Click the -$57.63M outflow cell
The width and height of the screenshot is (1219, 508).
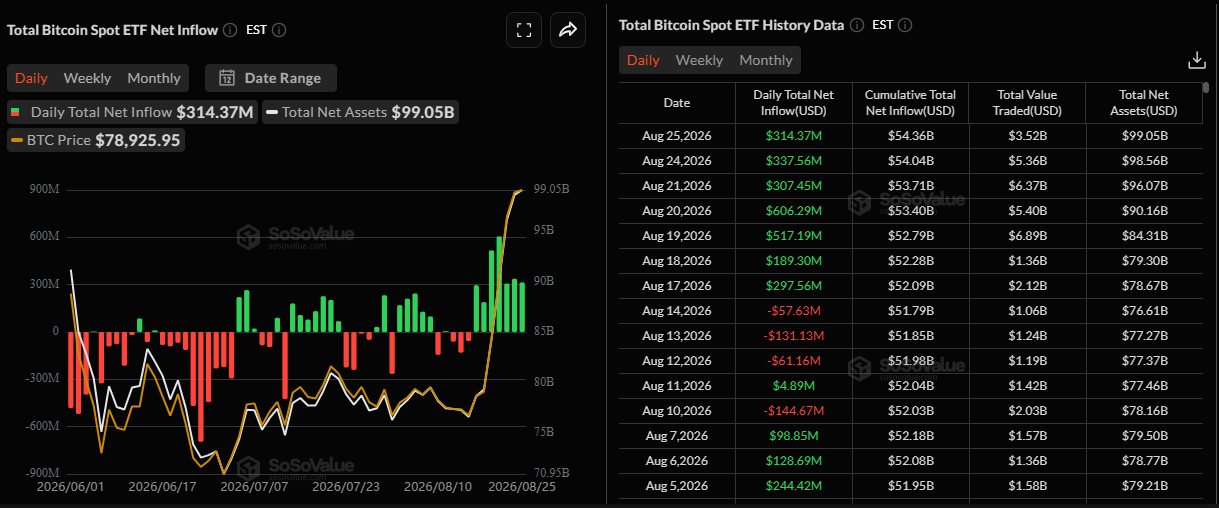(793, 310)
